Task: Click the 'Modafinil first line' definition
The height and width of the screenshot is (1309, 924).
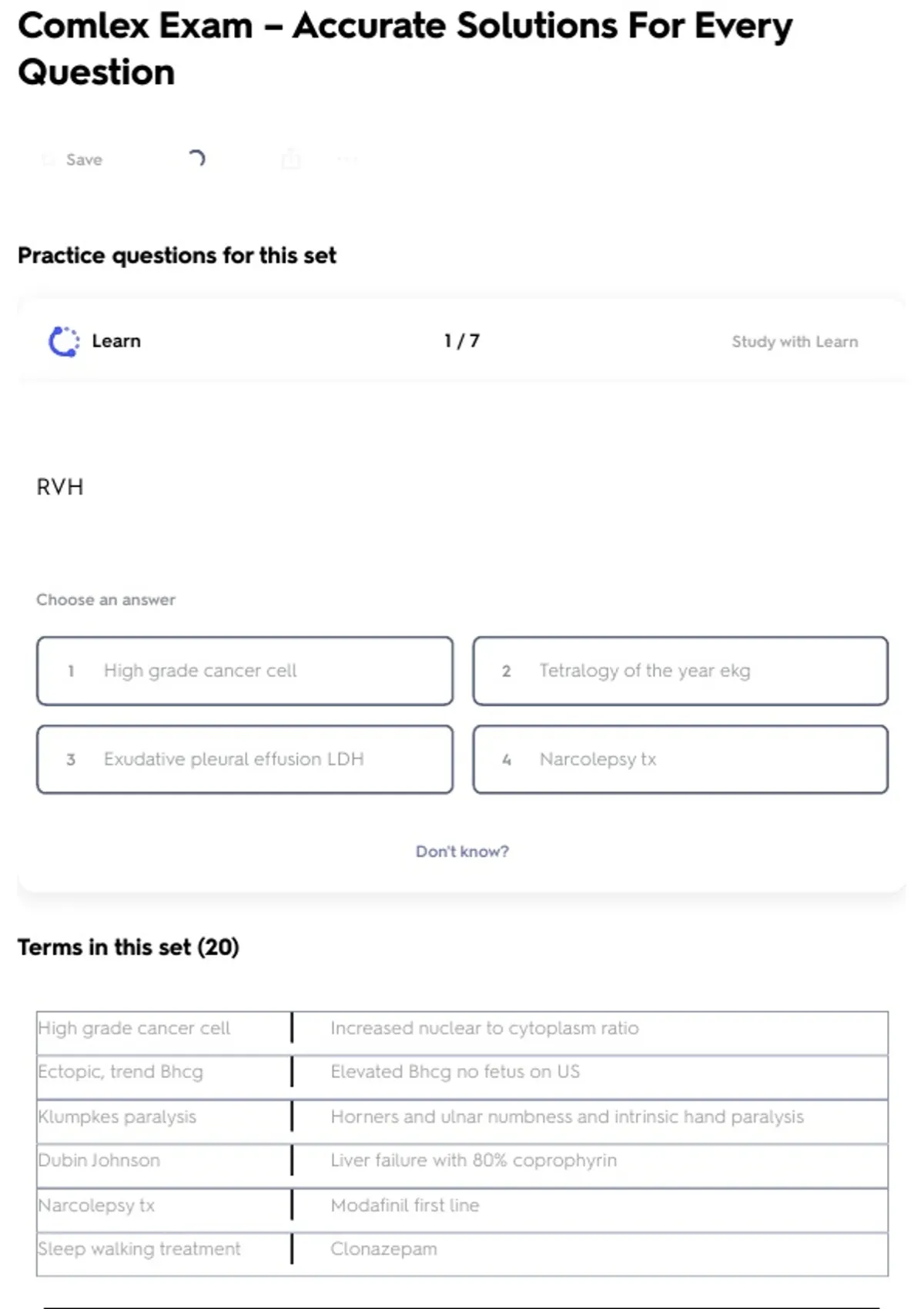Action: (x=405, y=1205)
